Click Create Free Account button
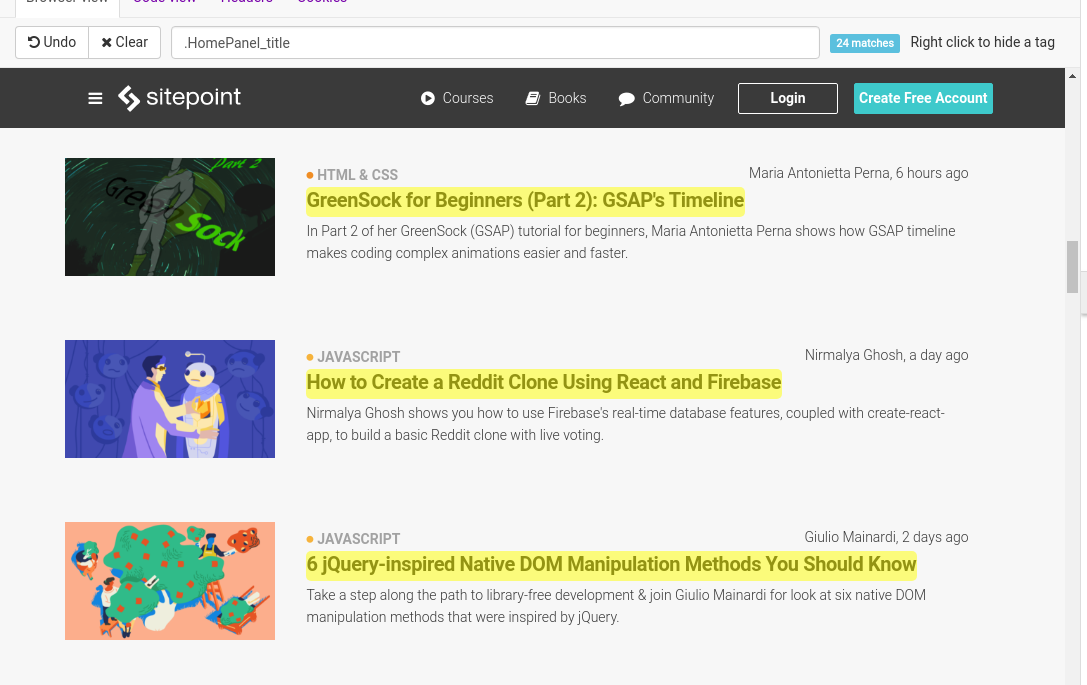 pos(923,98)
